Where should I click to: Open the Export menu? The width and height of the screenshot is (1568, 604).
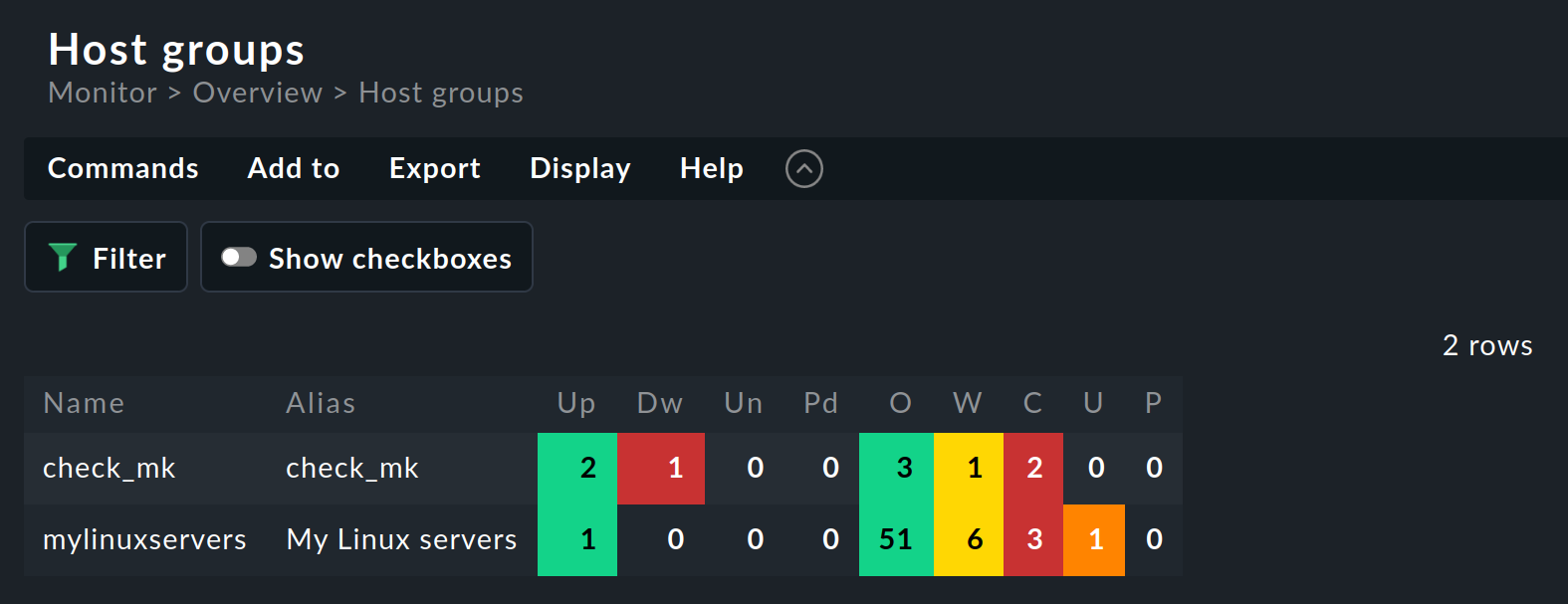[434, 168]
